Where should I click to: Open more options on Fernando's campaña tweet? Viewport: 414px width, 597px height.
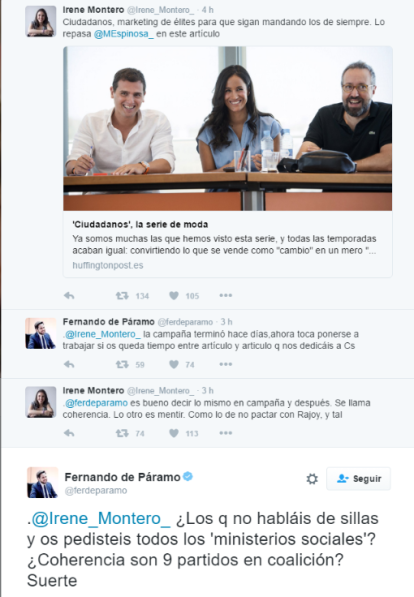pos(225,364)
